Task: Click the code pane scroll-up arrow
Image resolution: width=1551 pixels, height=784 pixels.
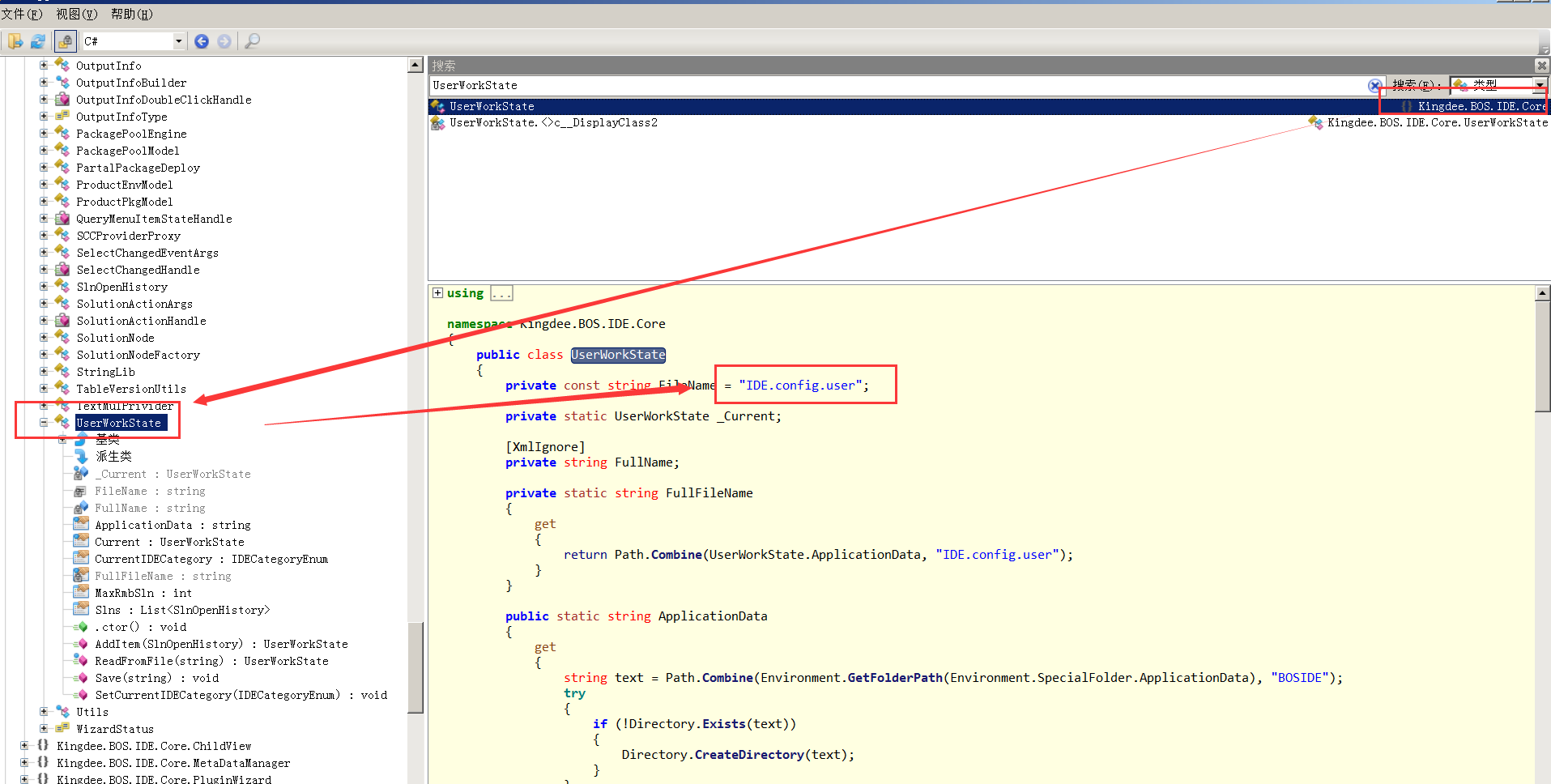Action: [1542, 293]
